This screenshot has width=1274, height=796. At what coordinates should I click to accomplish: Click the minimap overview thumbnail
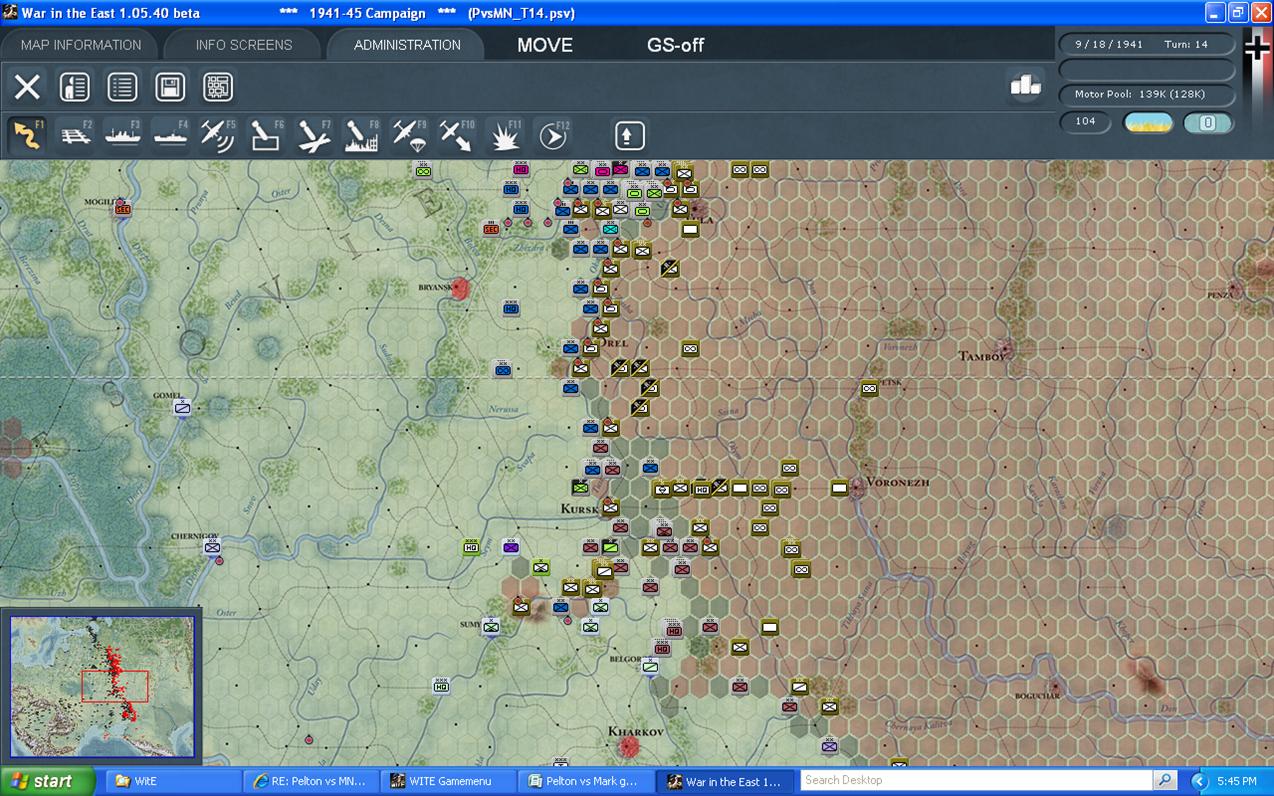click(x=102, y=686)
